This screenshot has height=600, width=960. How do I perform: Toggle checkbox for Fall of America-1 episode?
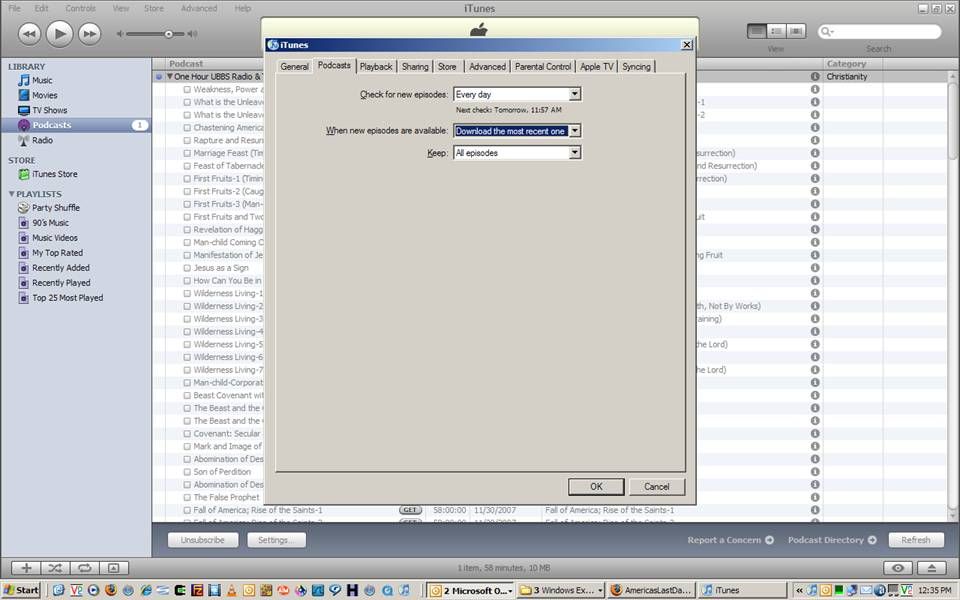187,510
